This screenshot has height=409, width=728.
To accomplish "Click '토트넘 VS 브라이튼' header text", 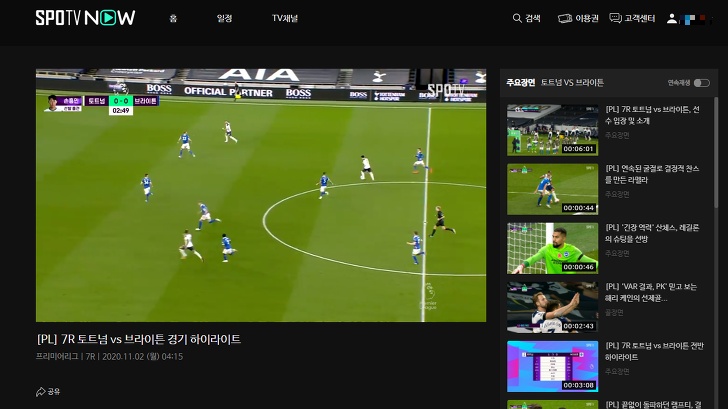I will pyautogui.click(x=572, y=82).
